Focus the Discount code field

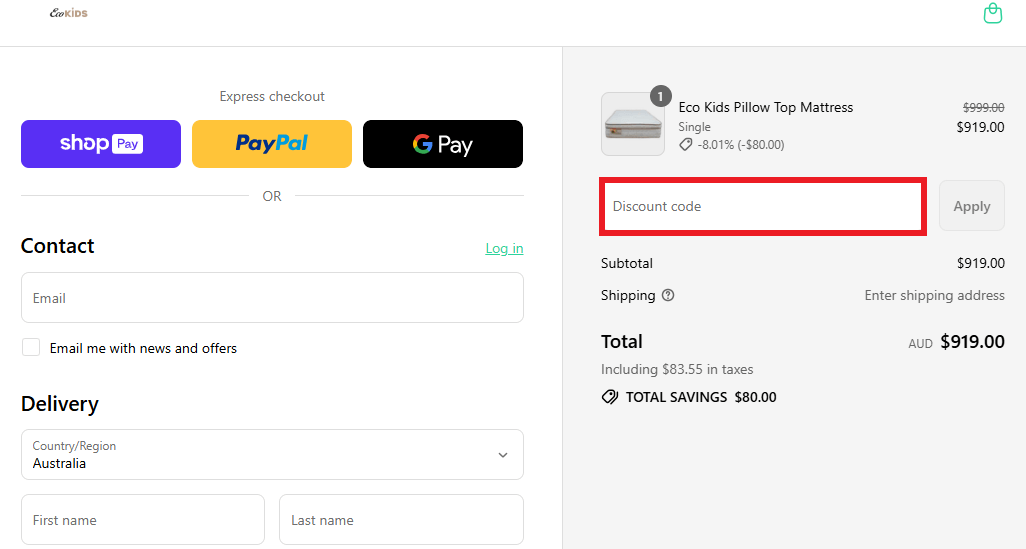tap(762, 207)
